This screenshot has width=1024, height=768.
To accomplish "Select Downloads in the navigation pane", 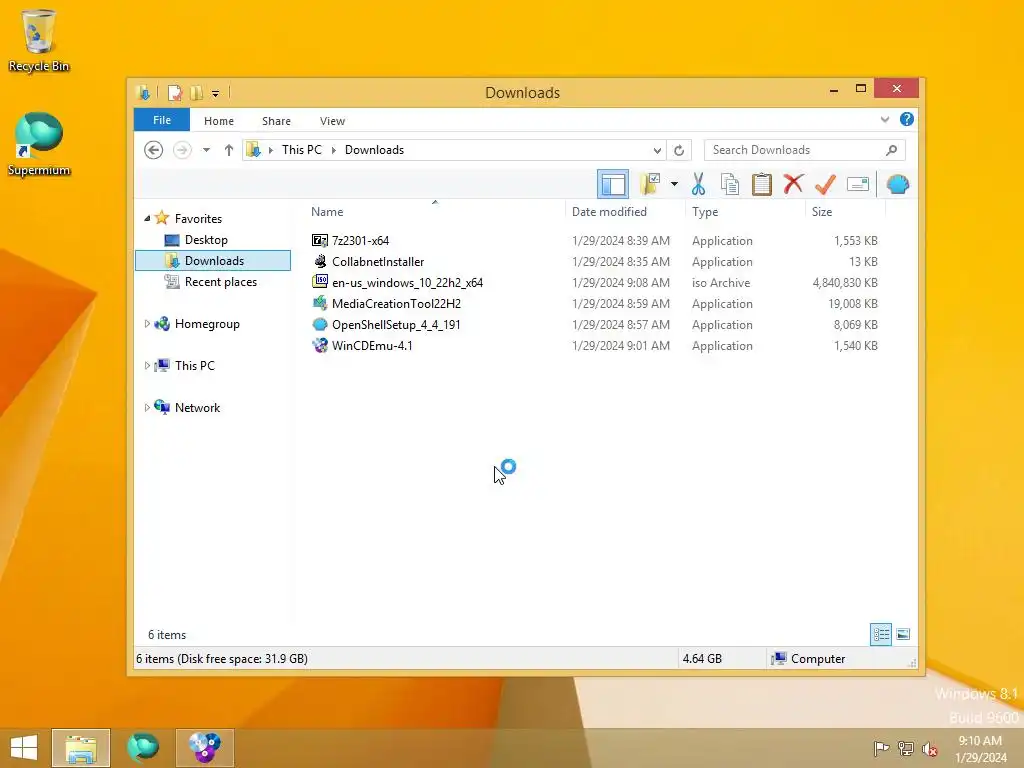I will click(213, 261).
